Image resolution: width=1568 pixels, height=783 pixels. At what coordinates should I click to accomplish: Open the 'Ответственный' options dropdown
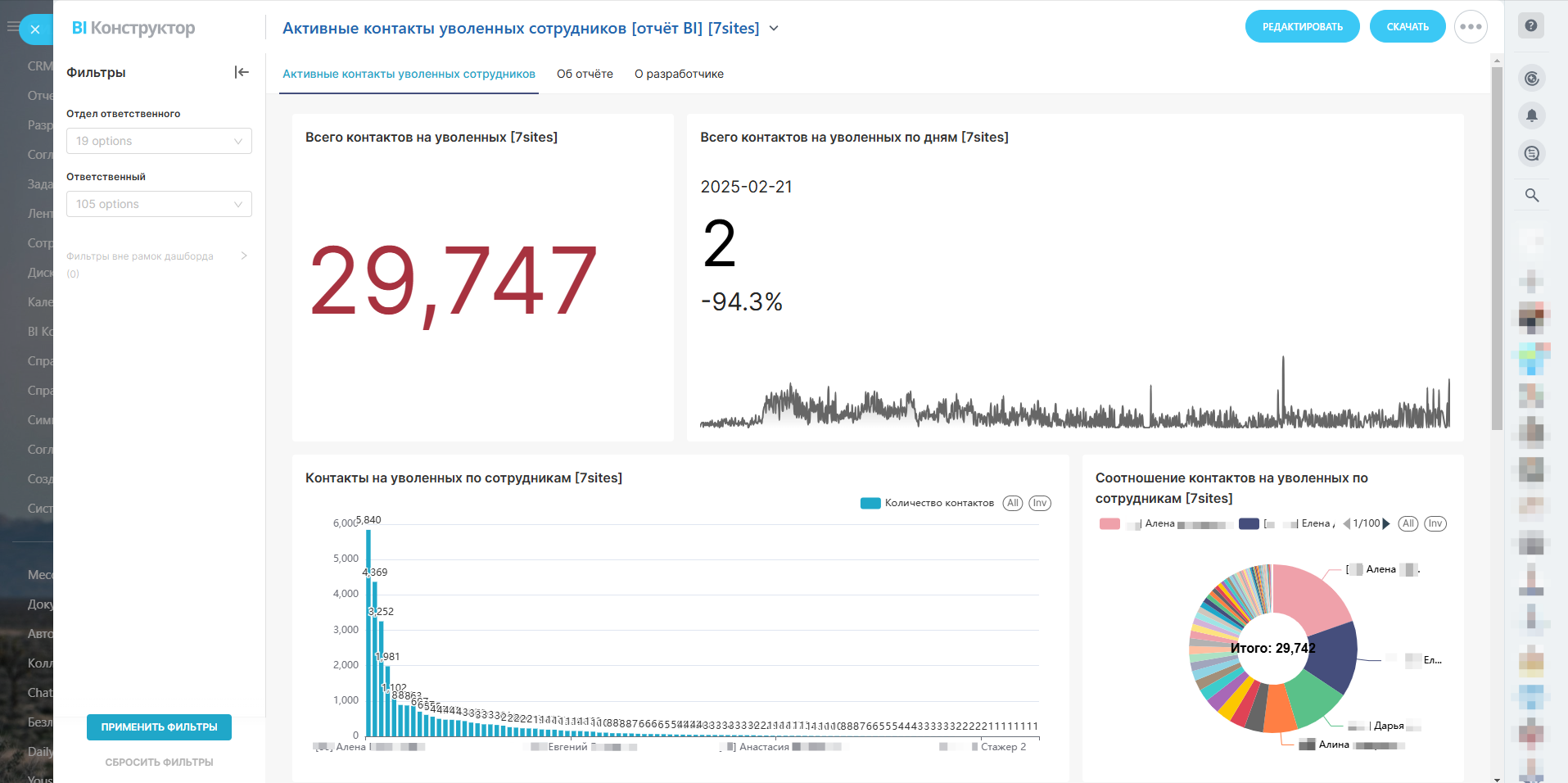159,204
